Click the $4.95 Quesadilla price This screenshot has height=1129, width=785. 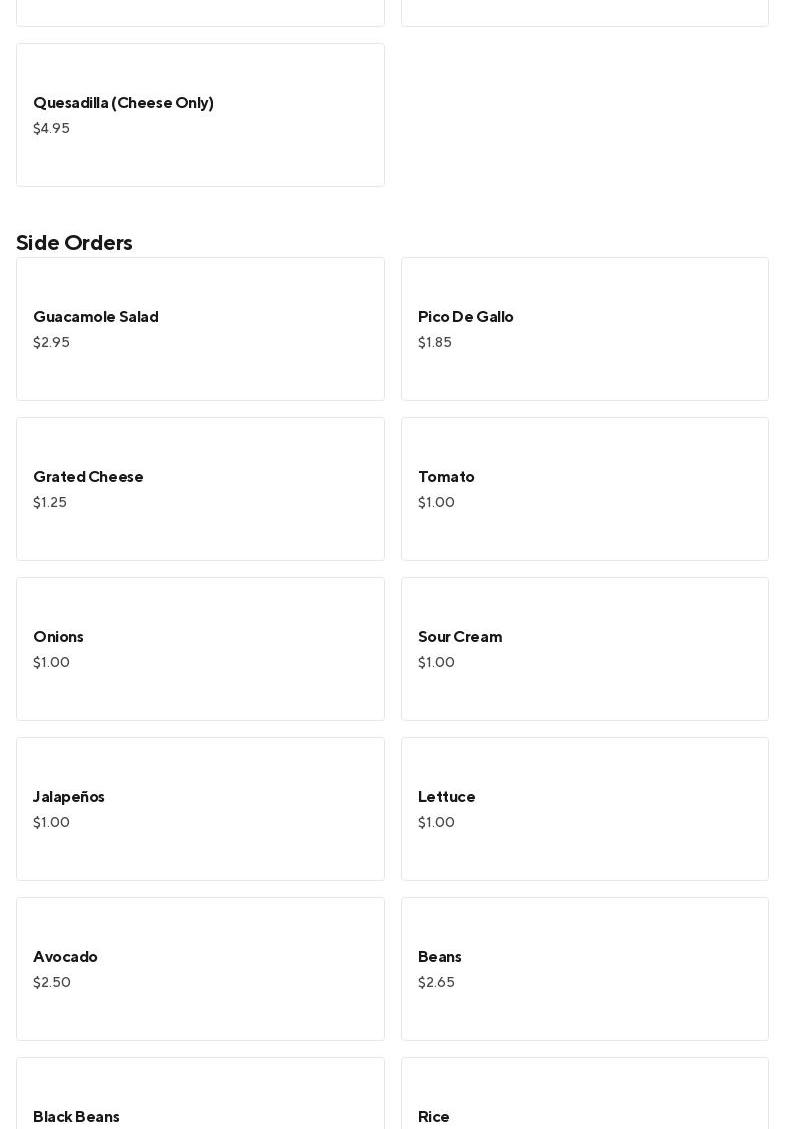[x=51, y=129]
